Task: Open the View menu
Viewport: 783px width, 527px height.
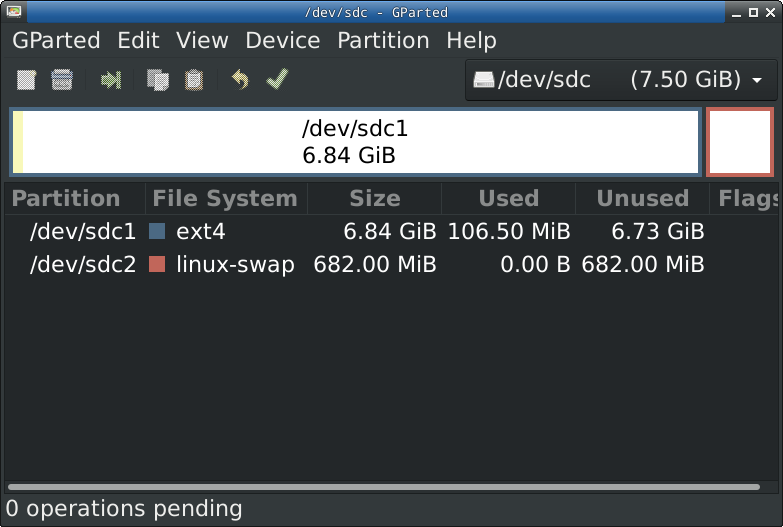Action: (202, 40)
